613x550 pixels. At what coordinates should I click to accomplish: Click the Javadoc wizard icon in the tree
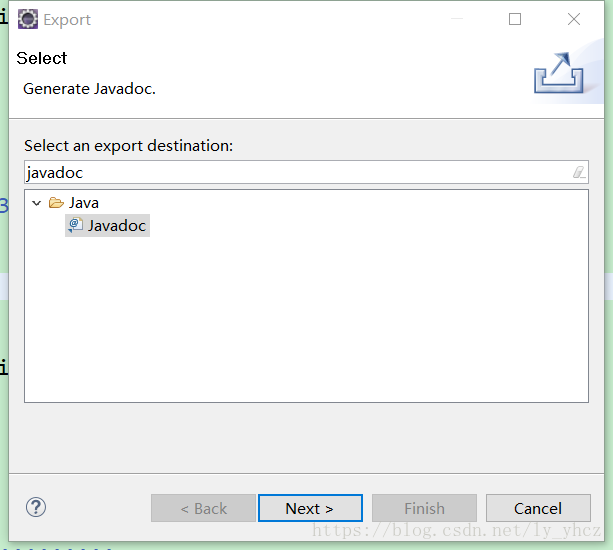coord(75,225)
